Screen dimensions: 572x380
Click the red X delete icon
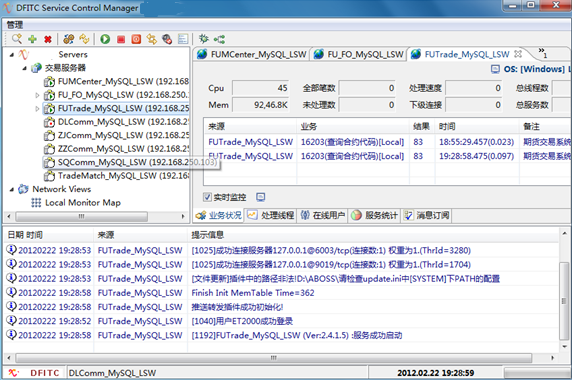coord(48,39)
